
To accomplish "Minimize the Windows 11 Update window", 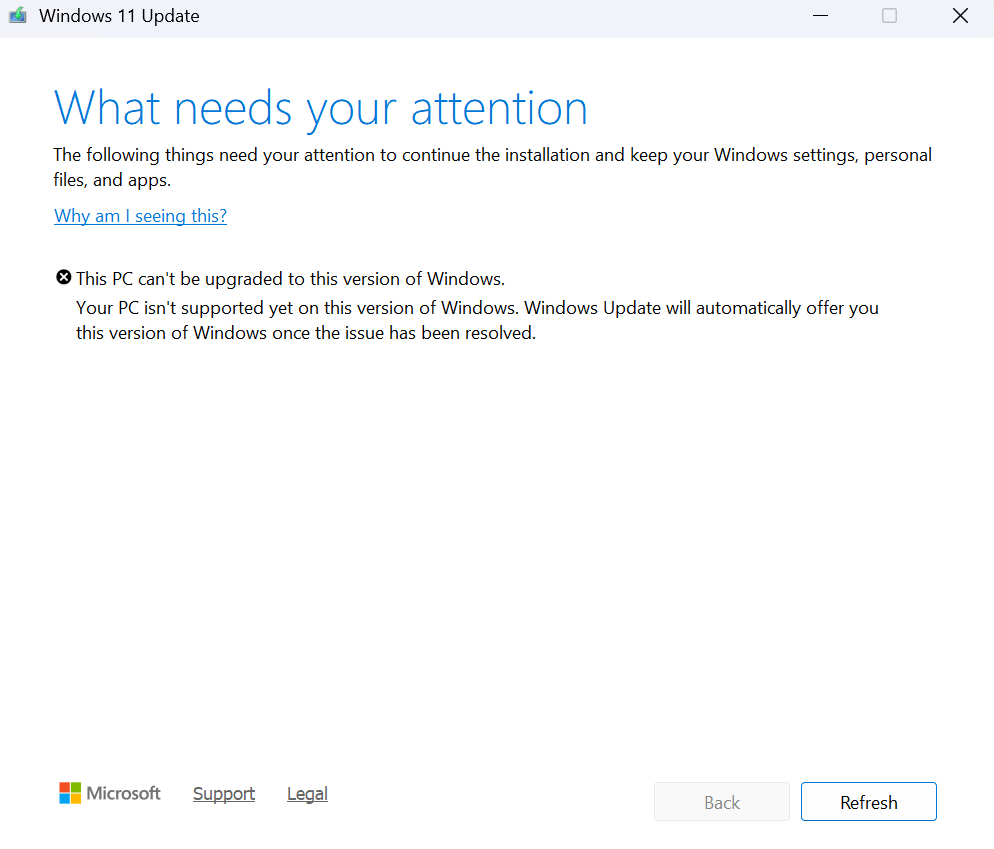I will pyautogui.click(x=820, y=16).
